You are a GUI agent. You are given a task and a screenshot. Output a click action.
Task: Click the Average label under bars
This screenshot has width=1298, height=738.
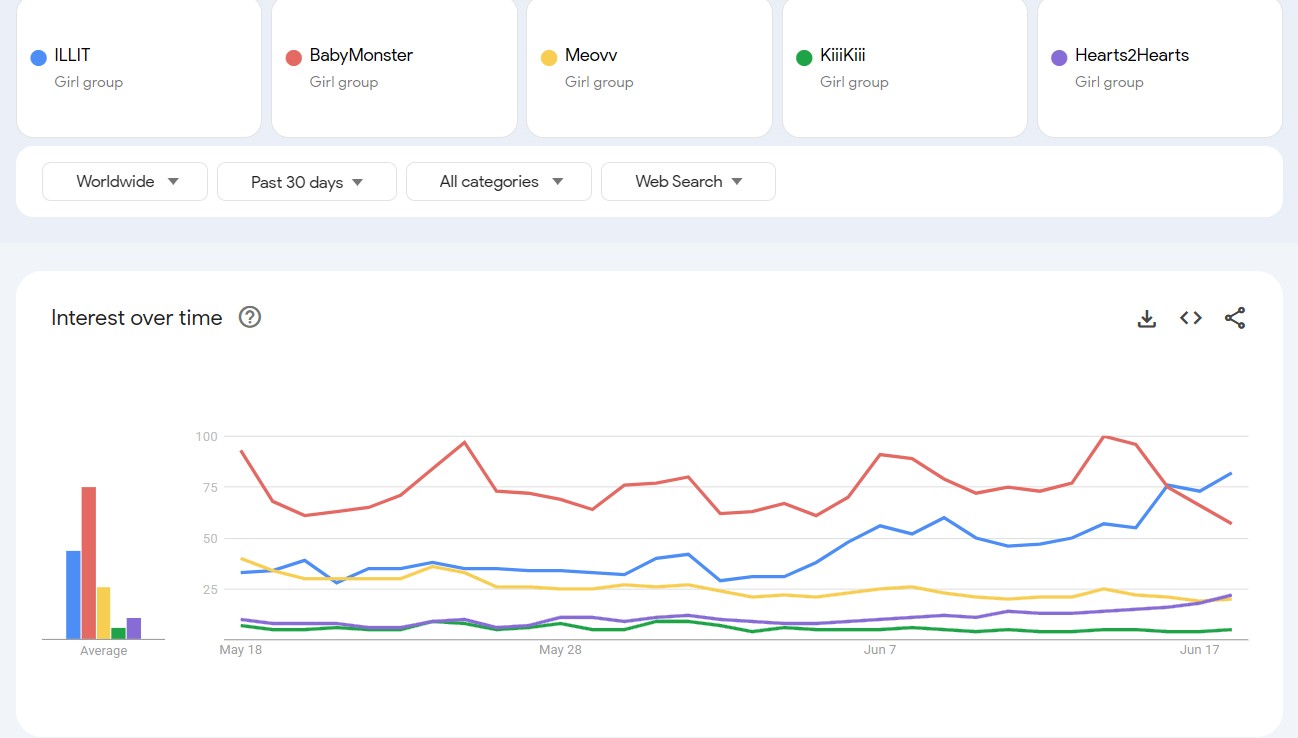coord(104,651)
